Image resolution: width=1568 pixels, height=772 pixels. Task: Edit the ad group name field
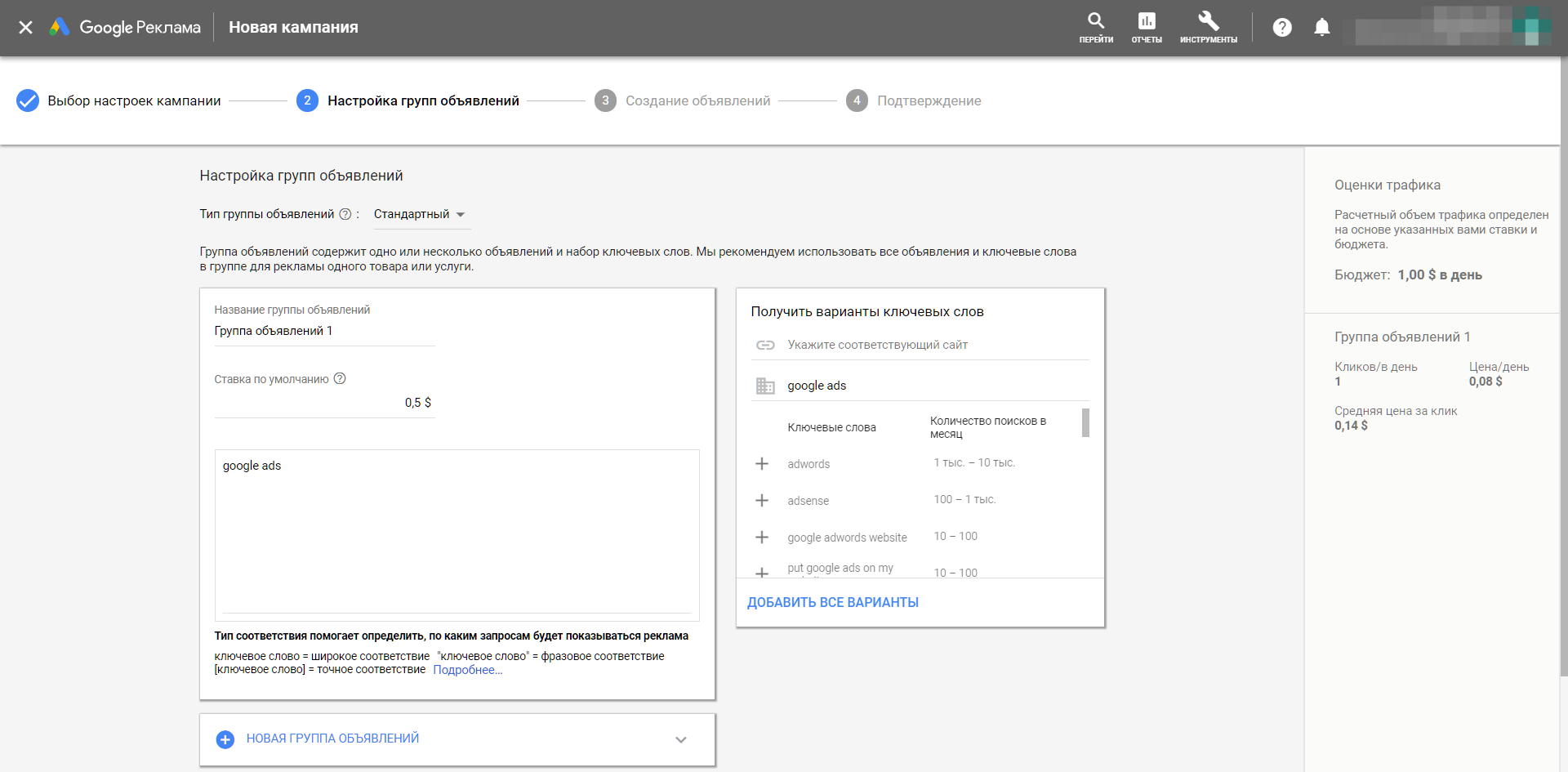324,331
